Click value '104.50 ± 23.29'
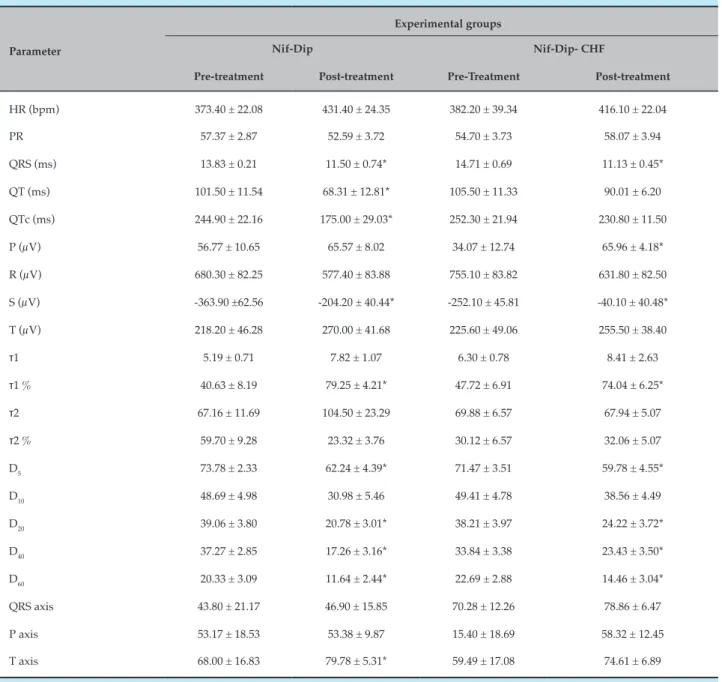Screen dimensions: 722x682 click(x=356, y=413)
